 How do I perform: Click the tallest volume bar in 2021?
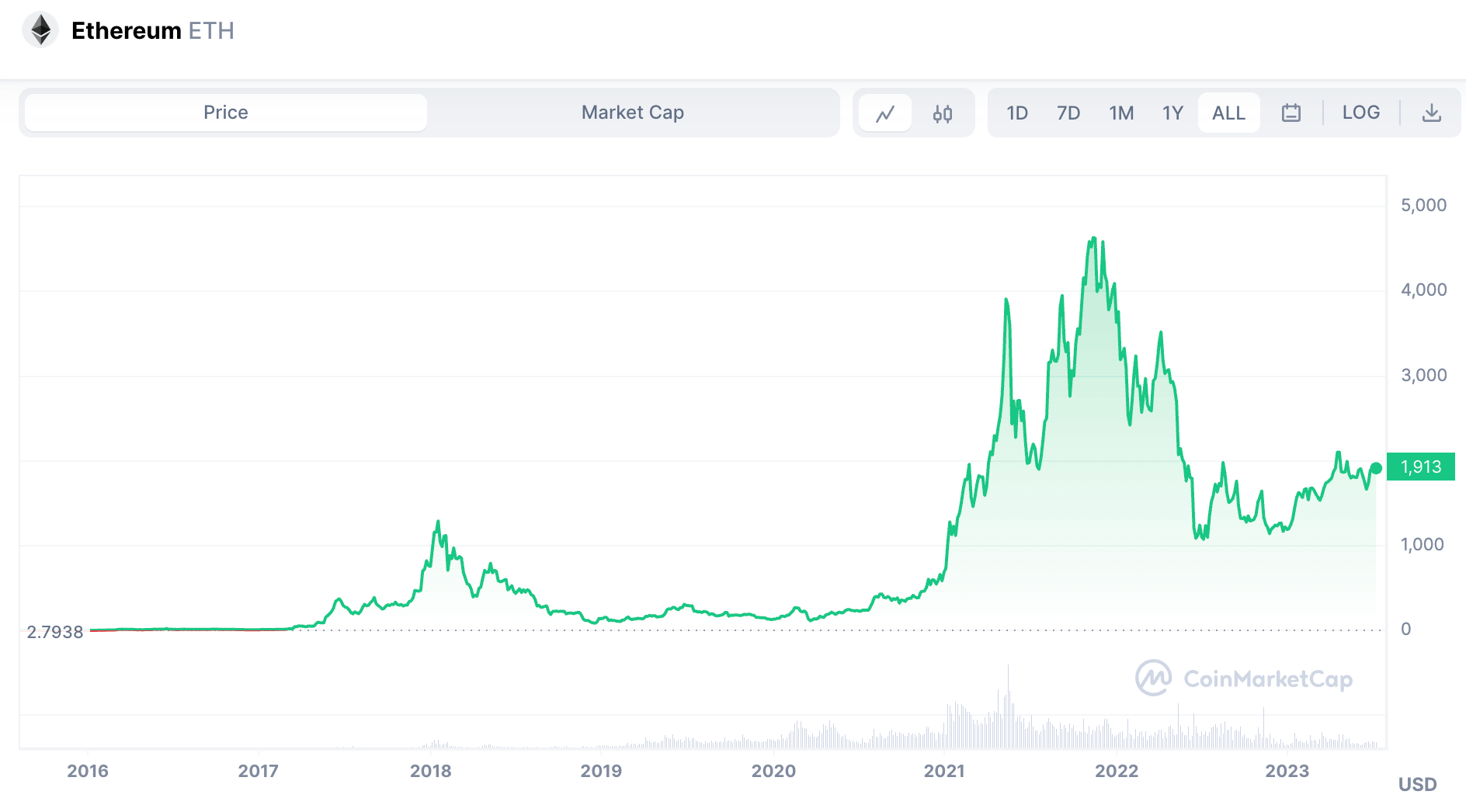[1008, 706]
